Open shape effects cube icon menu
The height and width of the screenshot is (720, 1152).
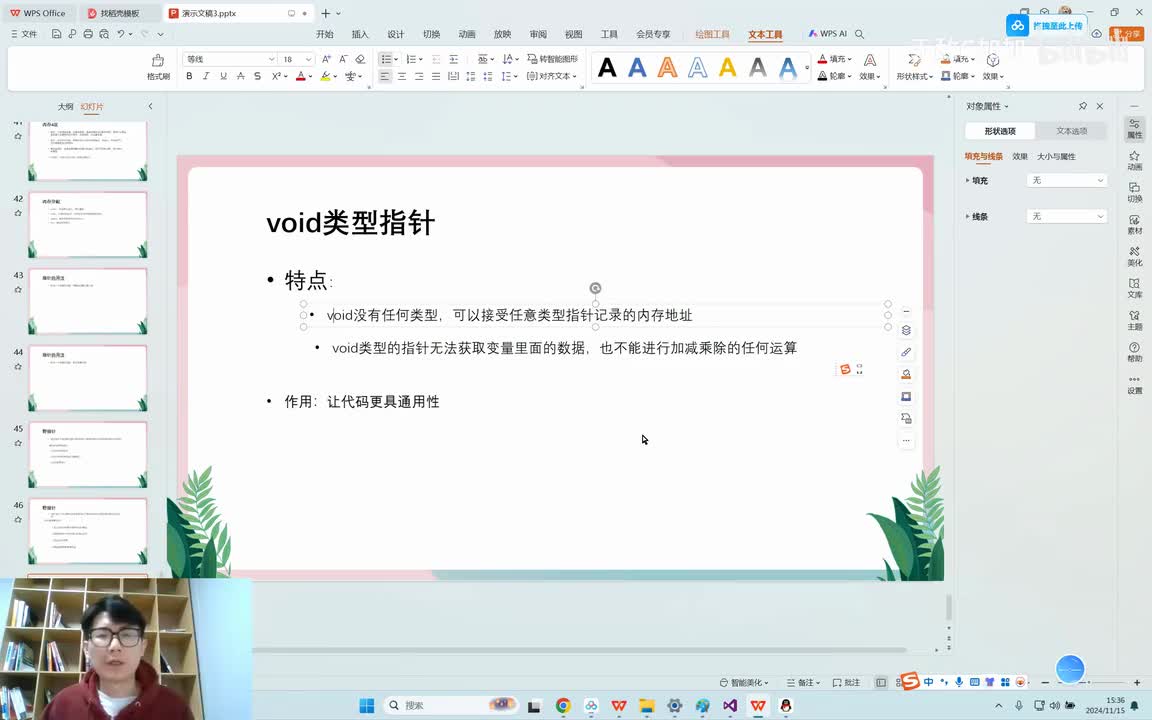pyautogui.click(x=993, y=66)
